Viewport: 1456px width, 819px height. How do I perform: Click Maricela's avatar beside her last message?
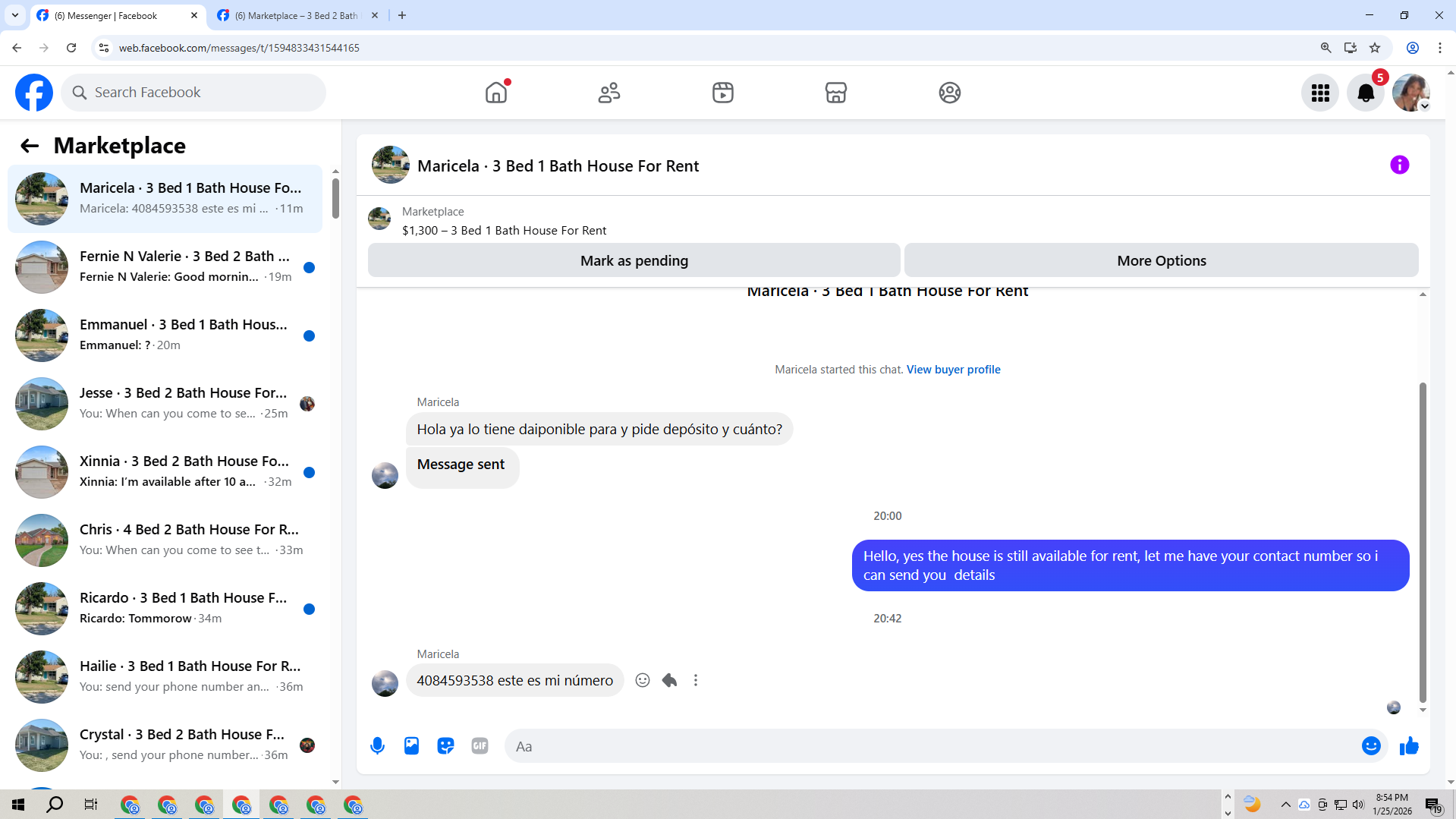(x=385, y=683)
